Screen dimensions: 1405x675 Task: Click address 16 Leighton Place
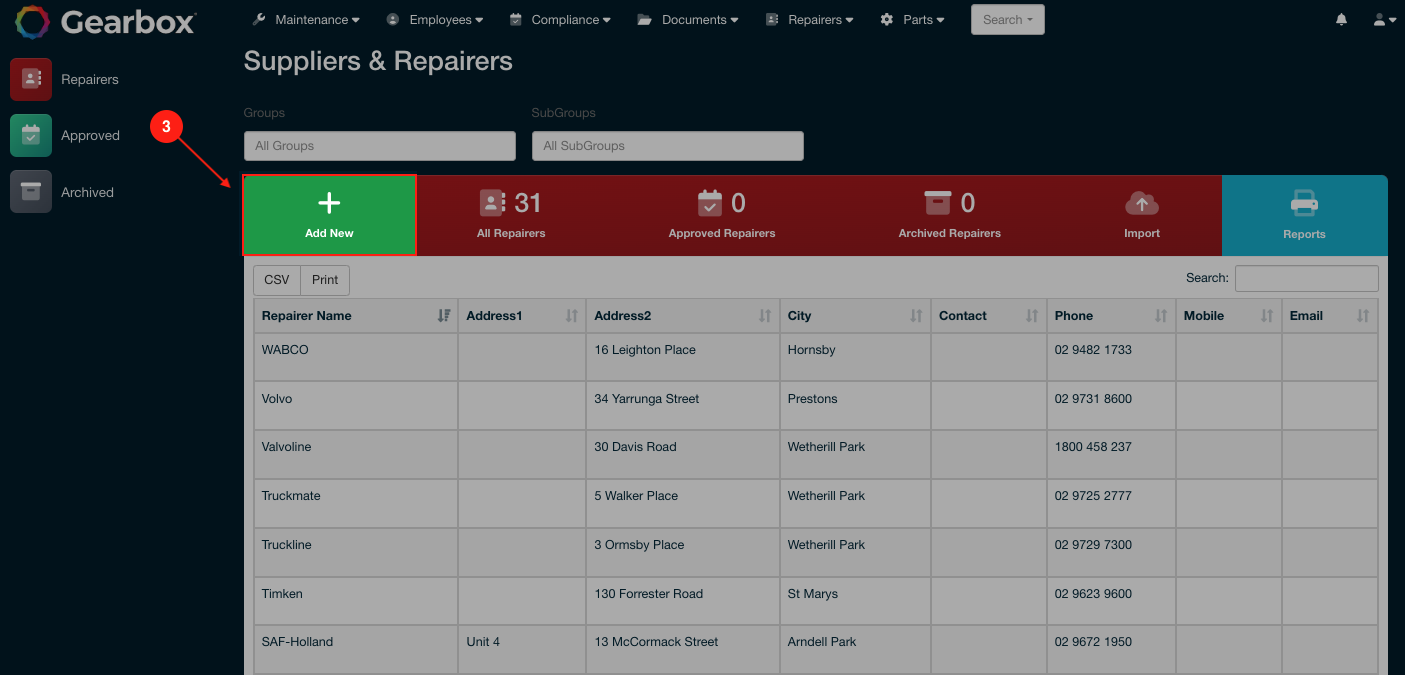[645, 350]
